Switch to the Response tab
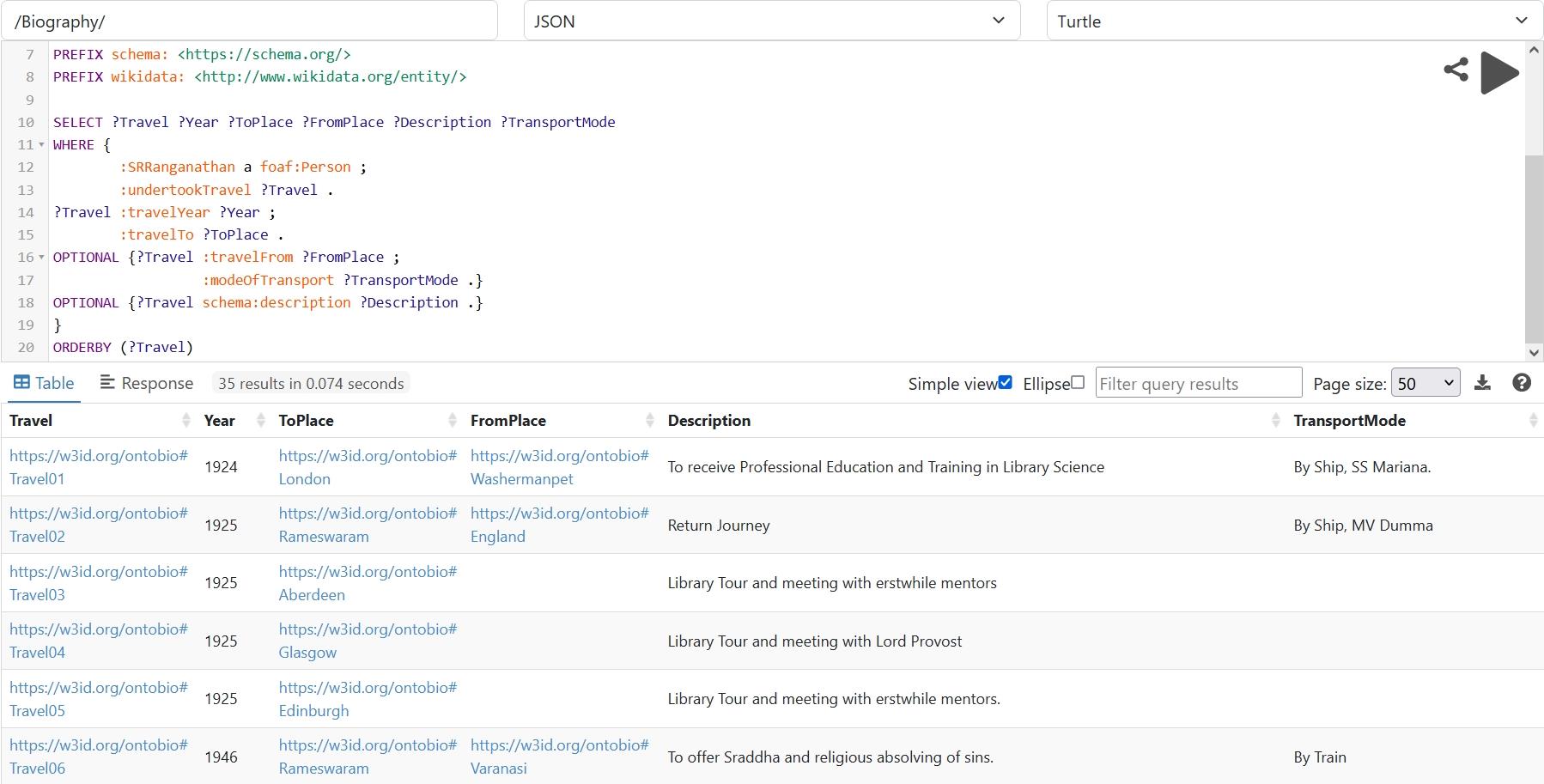 tap(147, 383)
